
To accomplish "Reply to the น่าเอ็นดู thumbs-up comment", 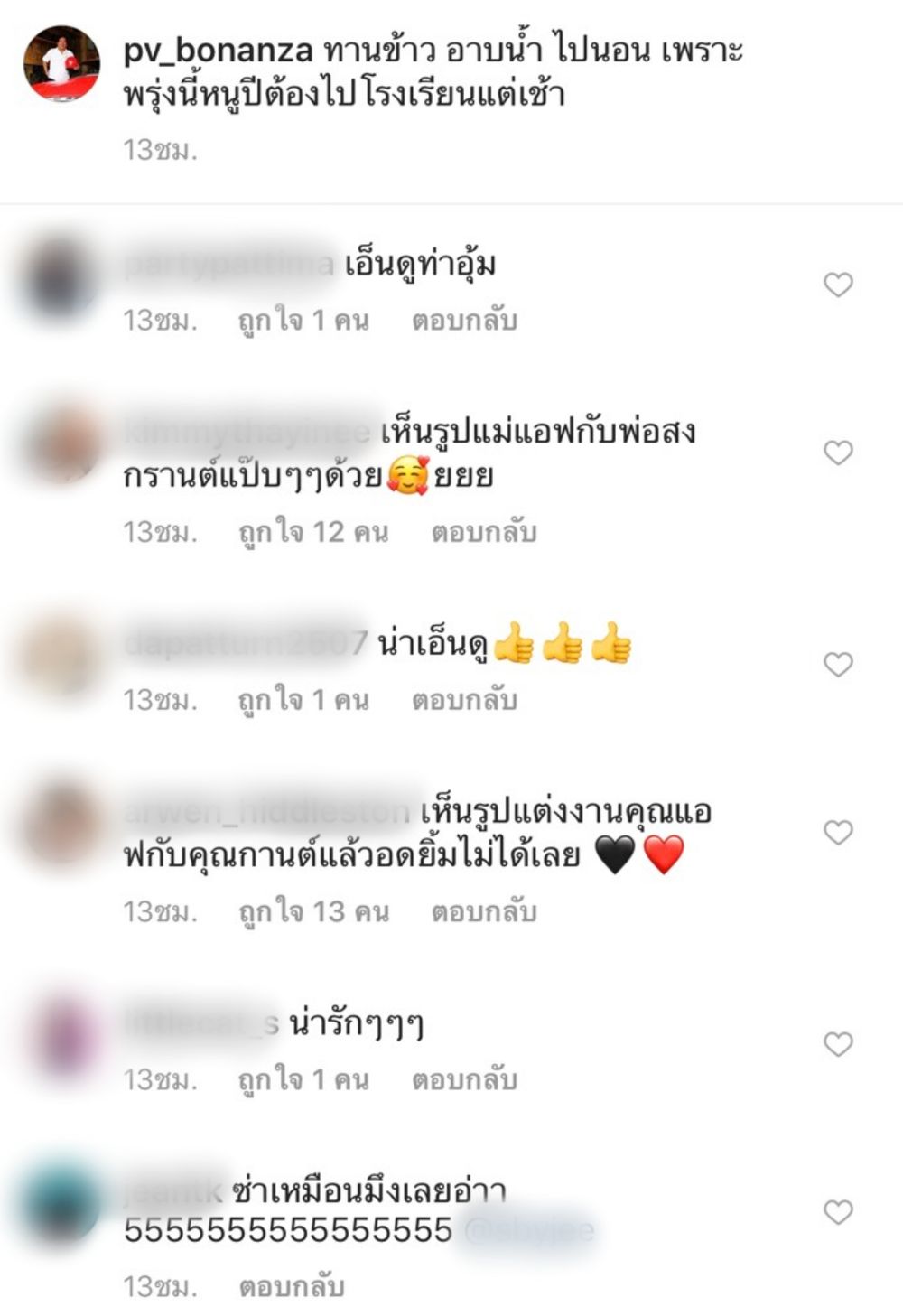I will click(x=464, y=700).
